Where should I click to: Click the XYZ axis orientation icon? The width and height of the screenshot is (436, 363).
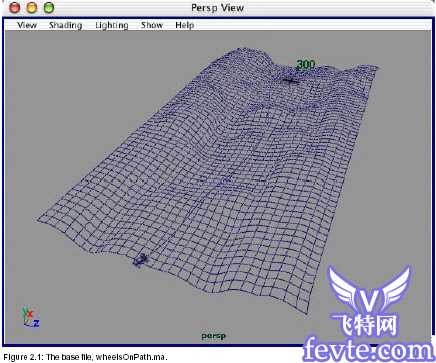pos(31,317)
